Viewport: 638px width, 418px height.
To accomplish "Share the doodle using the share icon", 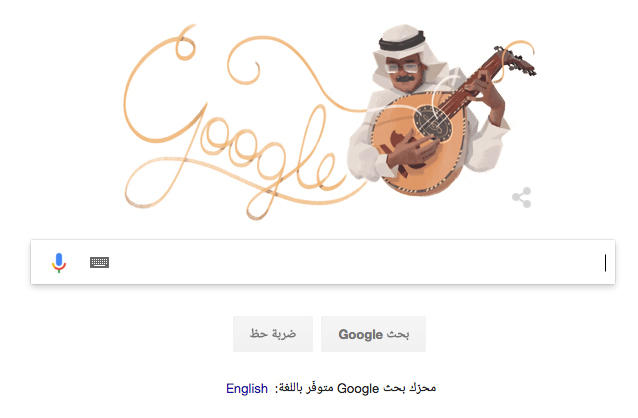I will pos(522,197).
